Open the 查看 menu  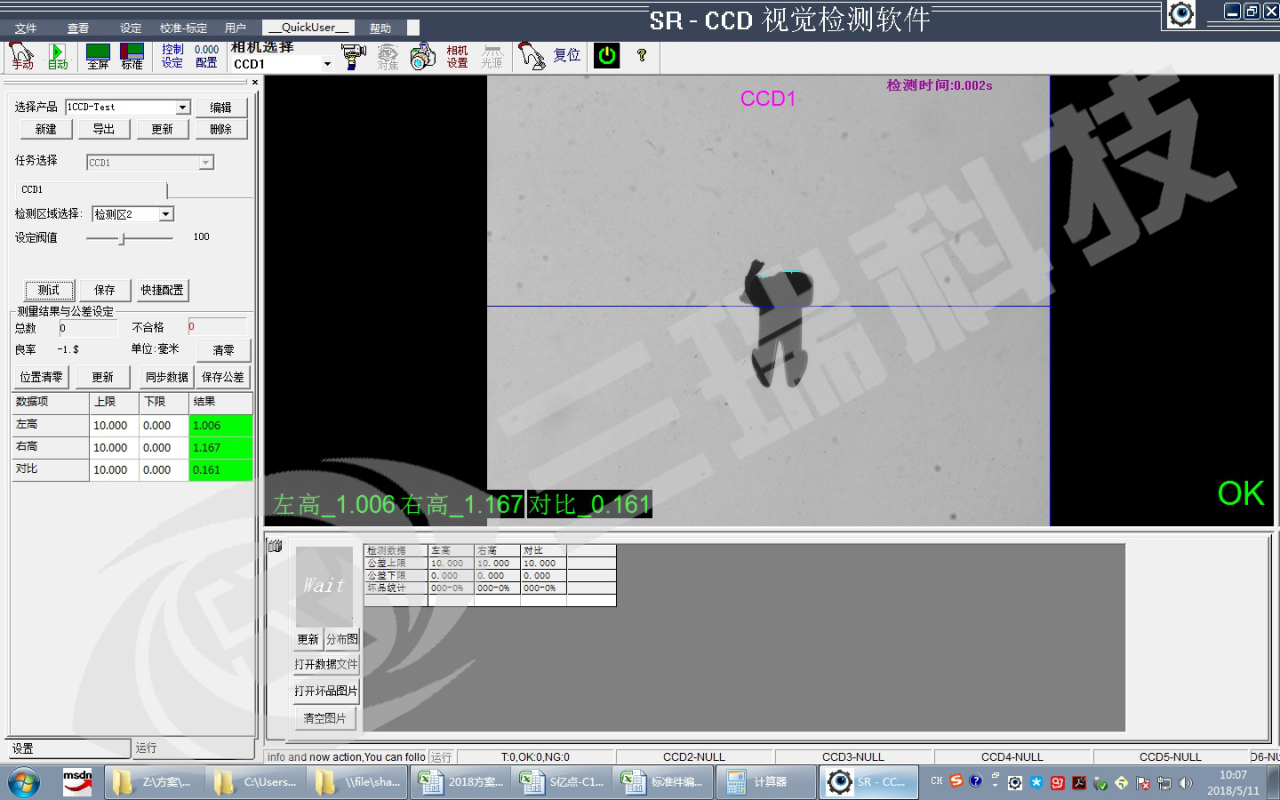pos(78,28)
